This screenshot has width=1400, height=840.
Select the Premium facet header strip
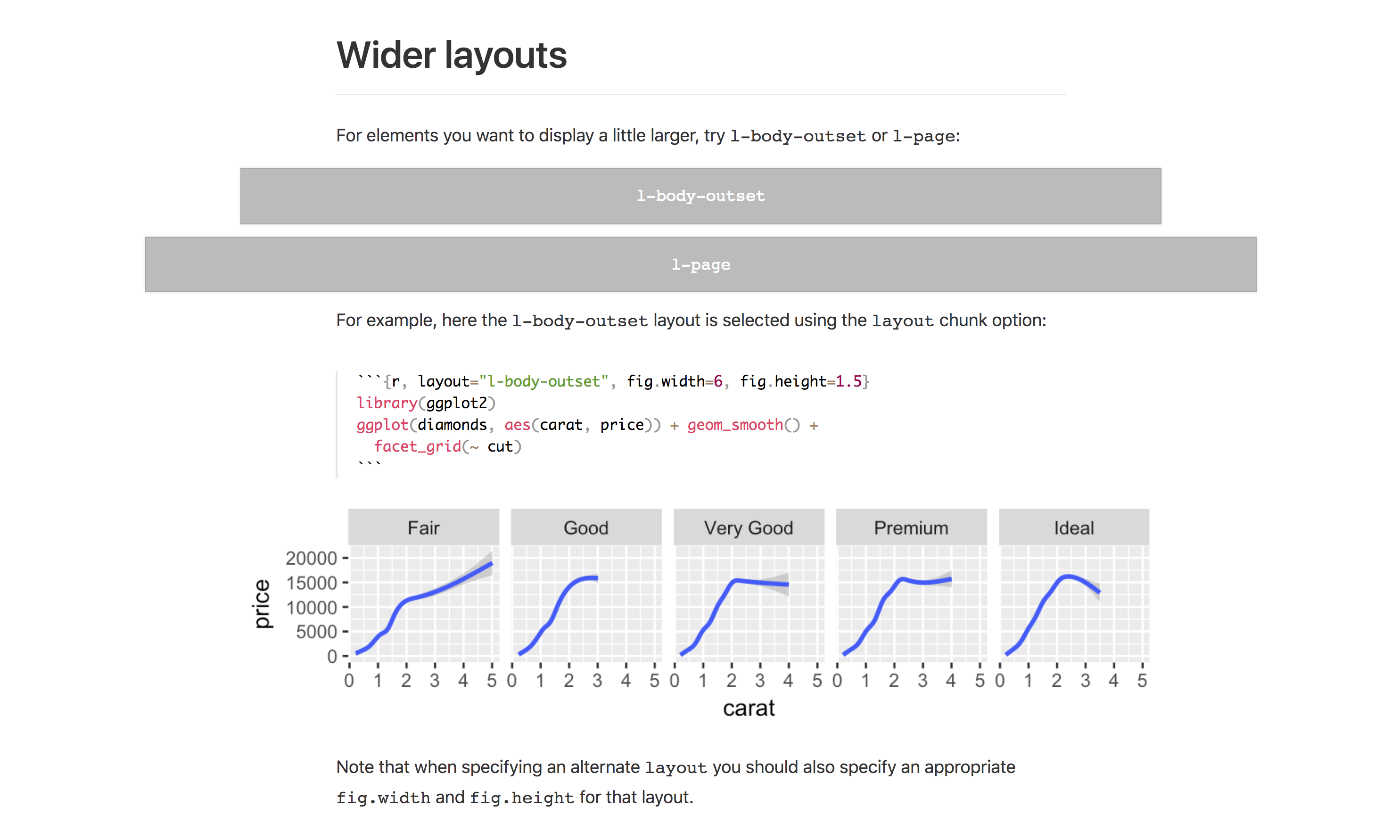point(911,527)
